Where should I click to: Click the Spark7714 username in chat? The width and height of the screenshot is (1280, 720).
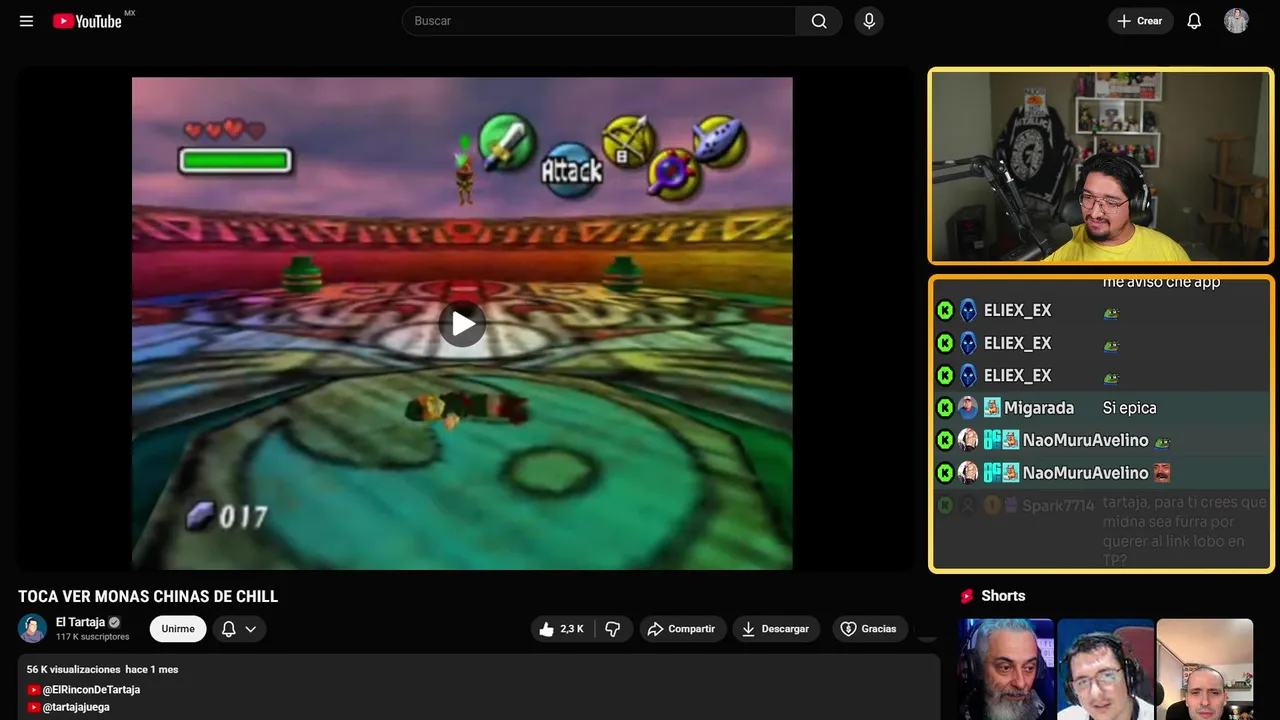coord(1058,506)
